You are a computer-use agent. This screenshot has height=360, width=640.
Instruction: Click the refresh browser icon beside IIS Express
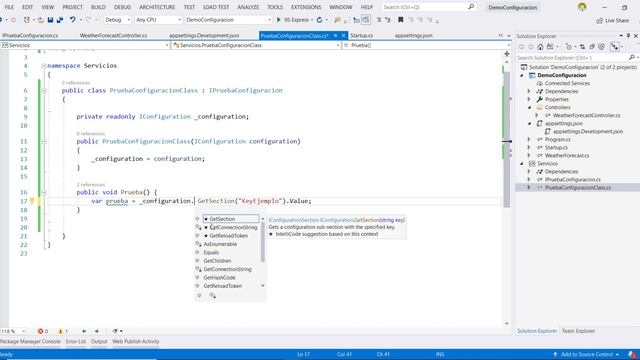tap(320, 20)
